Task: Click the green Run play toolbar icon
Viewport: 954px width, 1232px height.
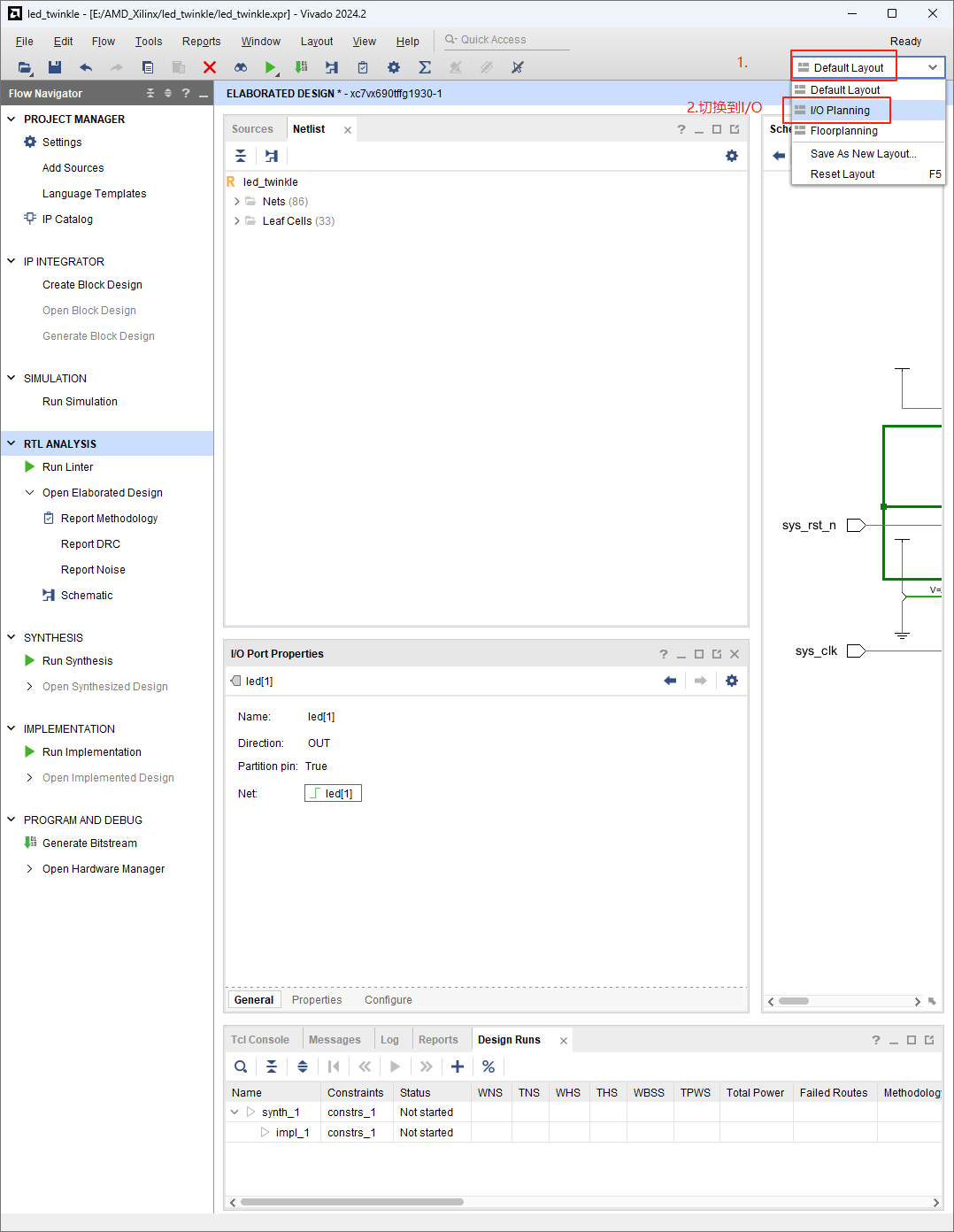Action: [271, 67]
